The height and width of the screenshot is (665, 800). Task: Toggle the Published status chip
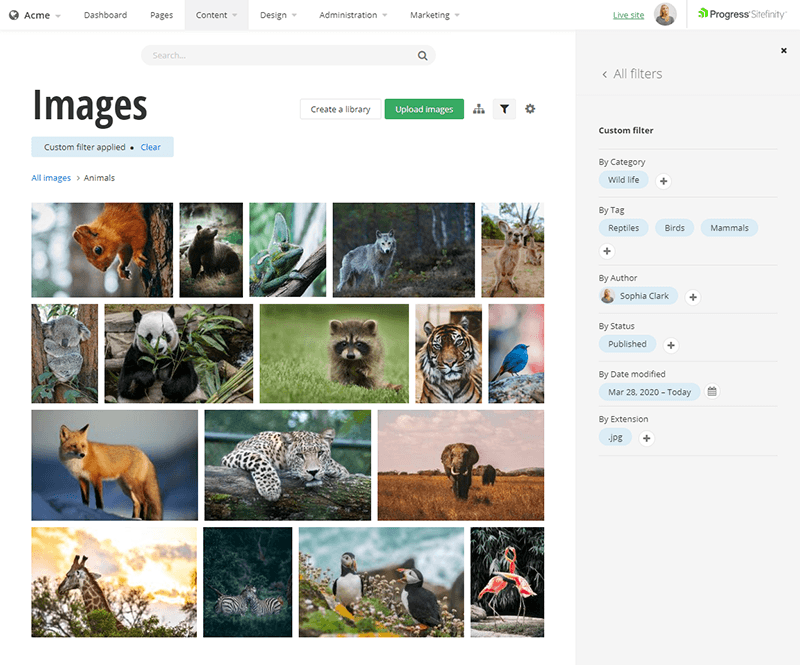[x=627, y=344]
